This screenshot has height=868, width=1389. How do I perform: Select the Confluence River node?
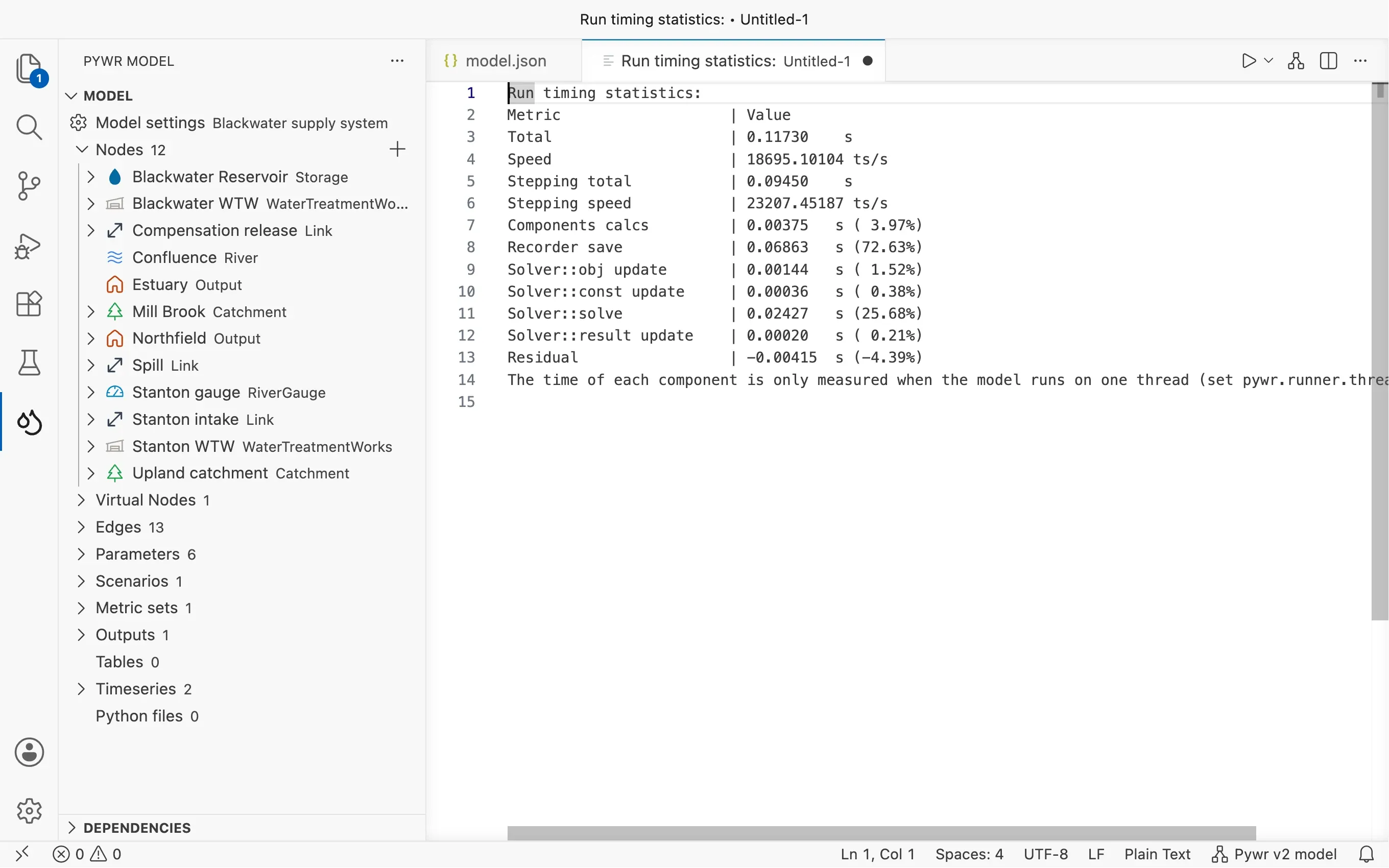click(241, 258)
